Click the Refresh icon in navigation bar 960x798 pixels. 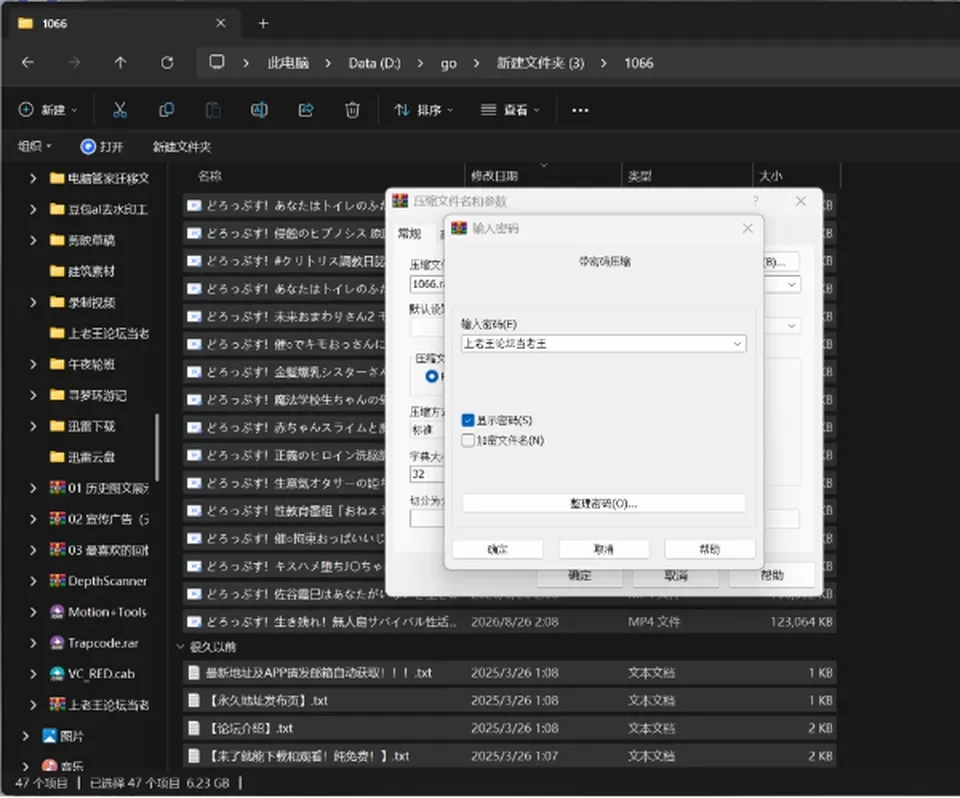pyautogui.click(x=167, y=62)
